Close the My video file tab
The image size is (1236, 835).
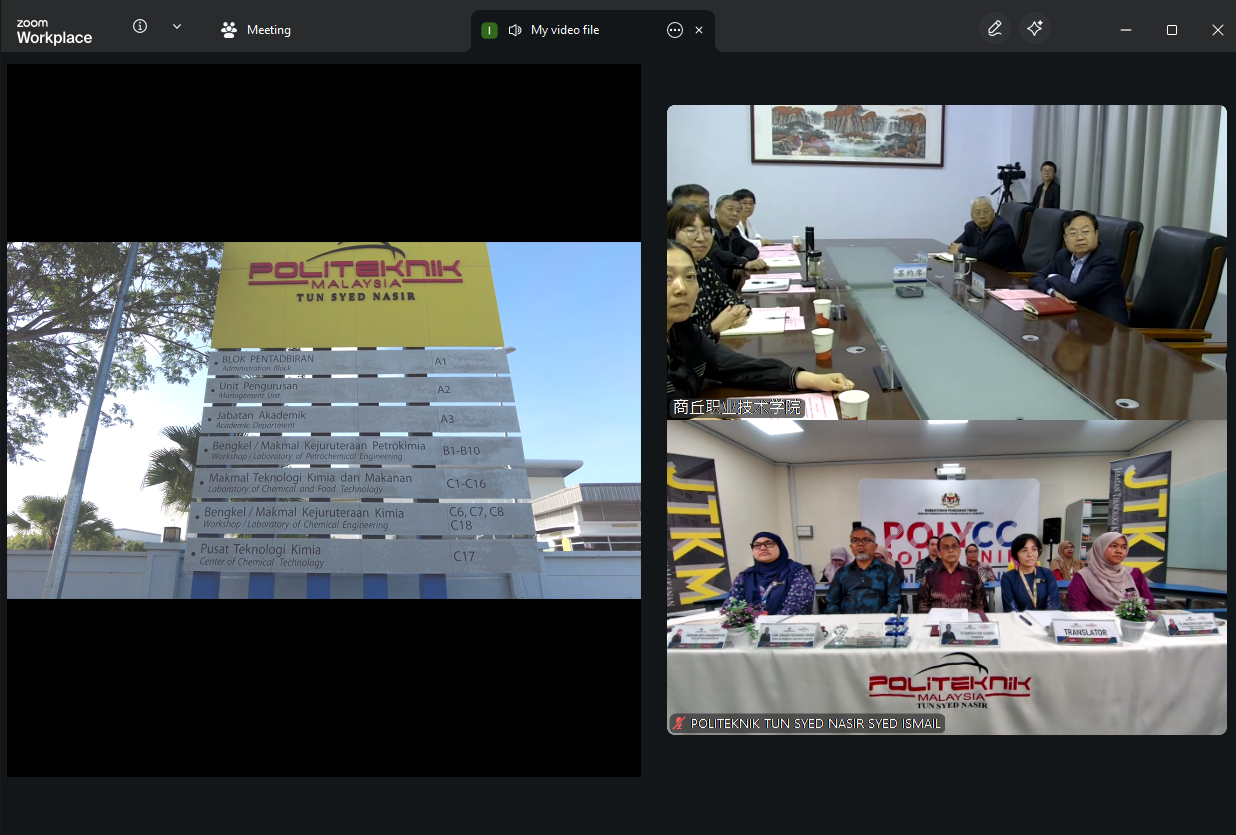(x=699, y=30)
